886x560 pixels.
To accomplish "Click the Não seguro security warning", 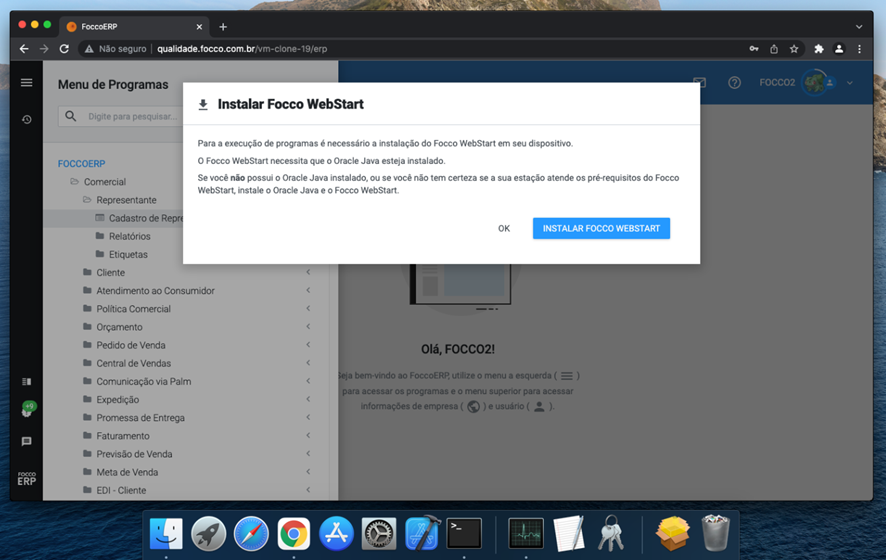I will 115,49.
